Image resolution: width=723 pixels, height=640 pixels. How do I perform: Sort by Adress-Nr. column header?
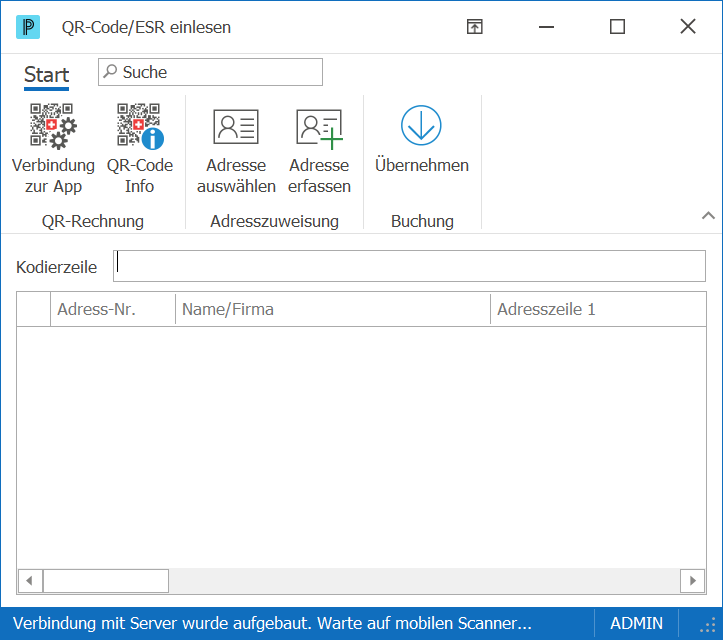coord(113,309)
